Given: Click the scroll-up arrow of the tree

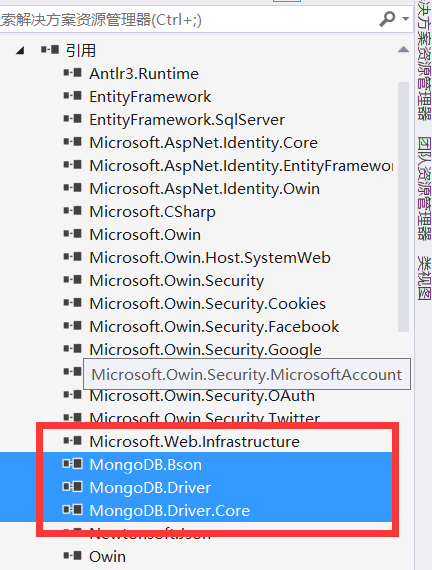Looking at the screenshot, I should tap(403, 49).
